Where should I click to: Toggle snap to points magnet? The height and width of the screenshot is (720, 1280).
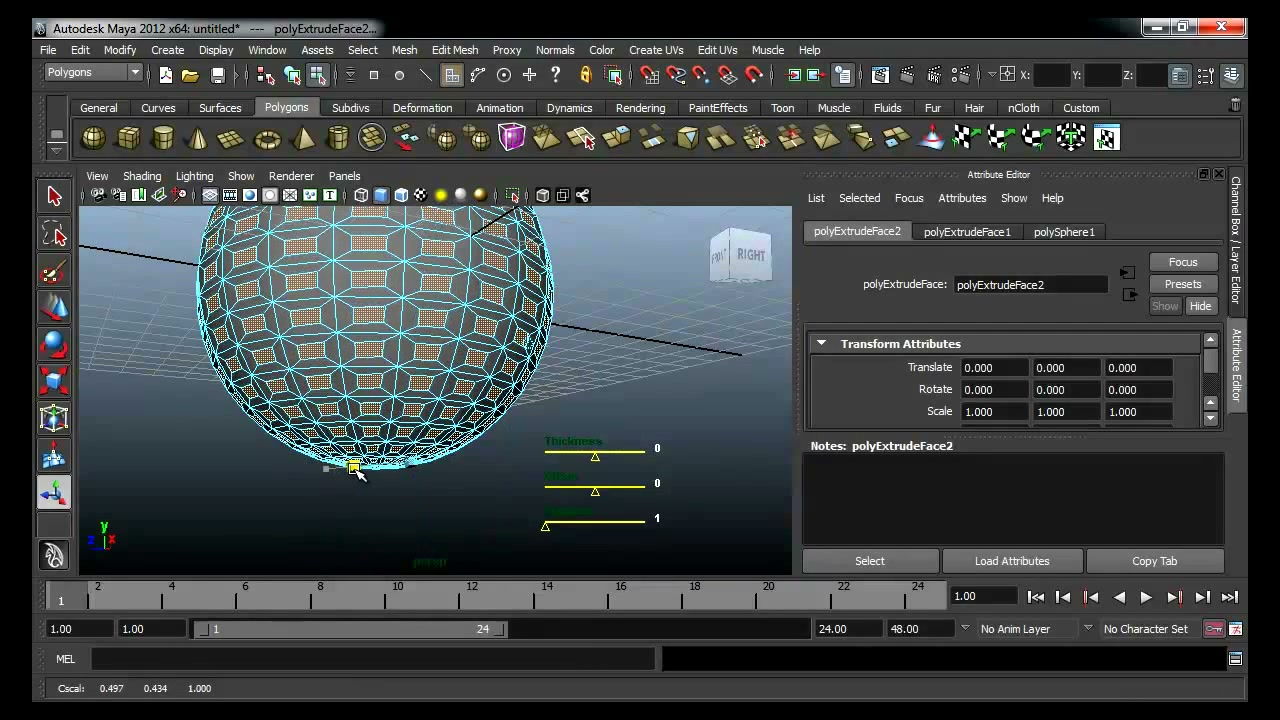coord(701,75)
